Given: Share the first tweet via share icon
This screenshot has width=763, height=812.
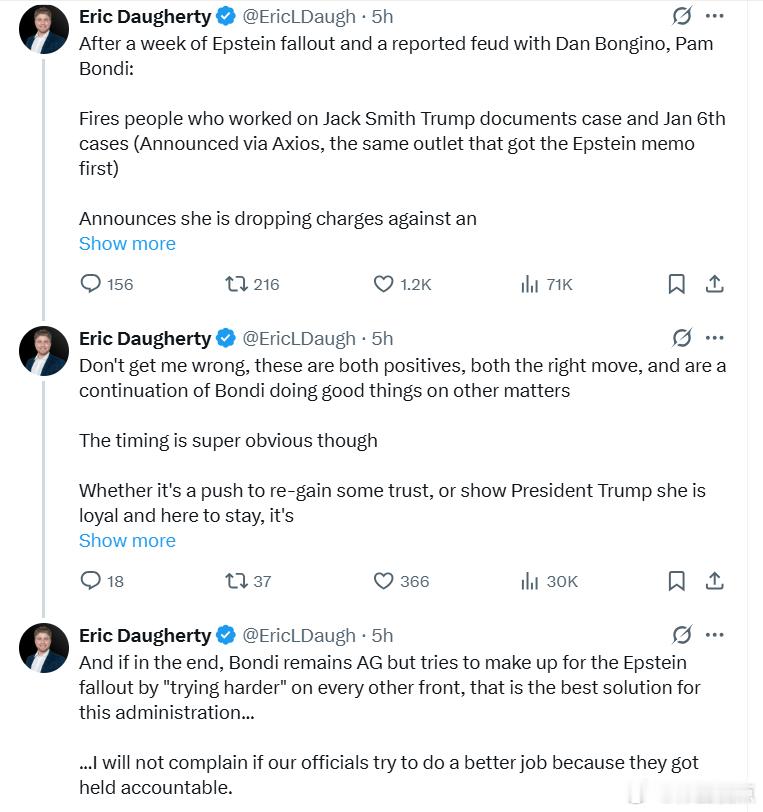Looking at the screenshot, I should tap(714, 284).
